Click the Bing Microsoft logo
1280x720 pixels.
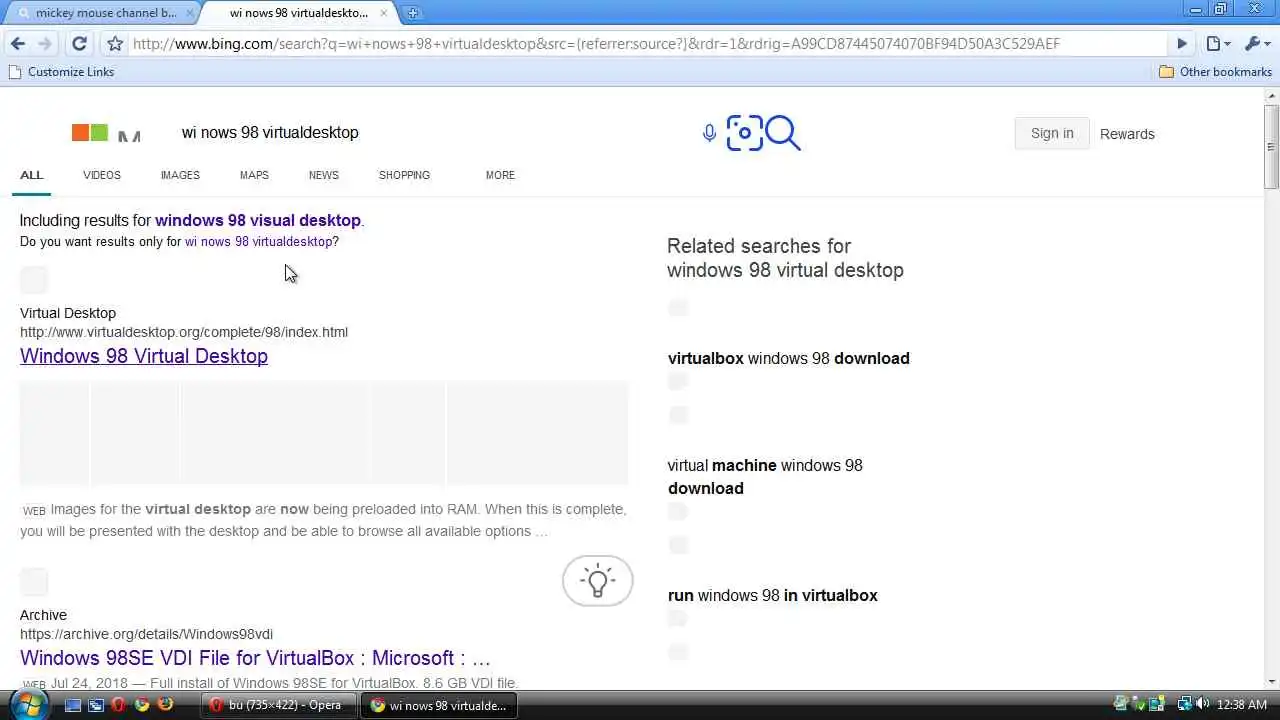(x=105, y=133)
